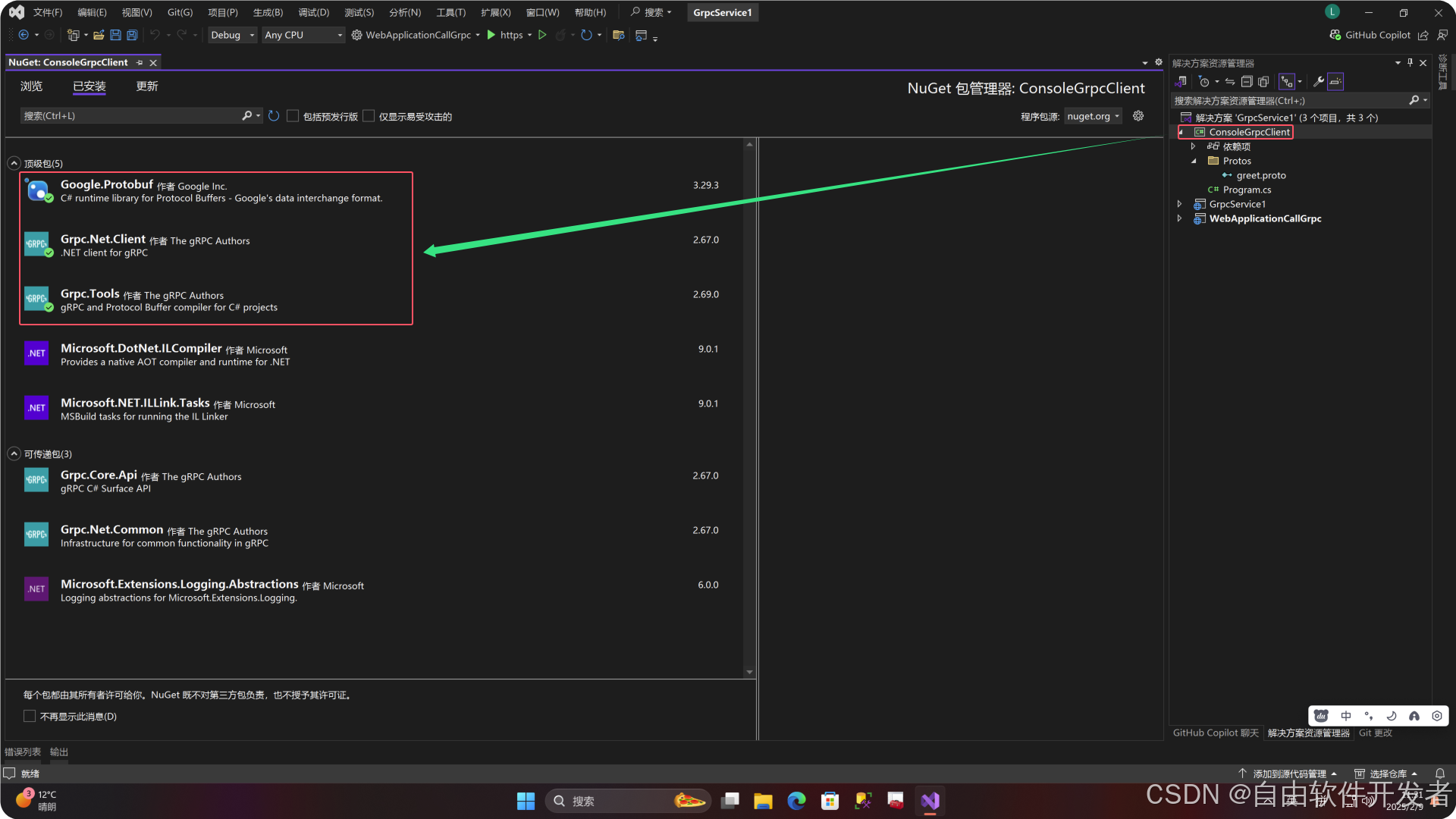
Task: Open the Tools (工具) menu
Action: 450,12
